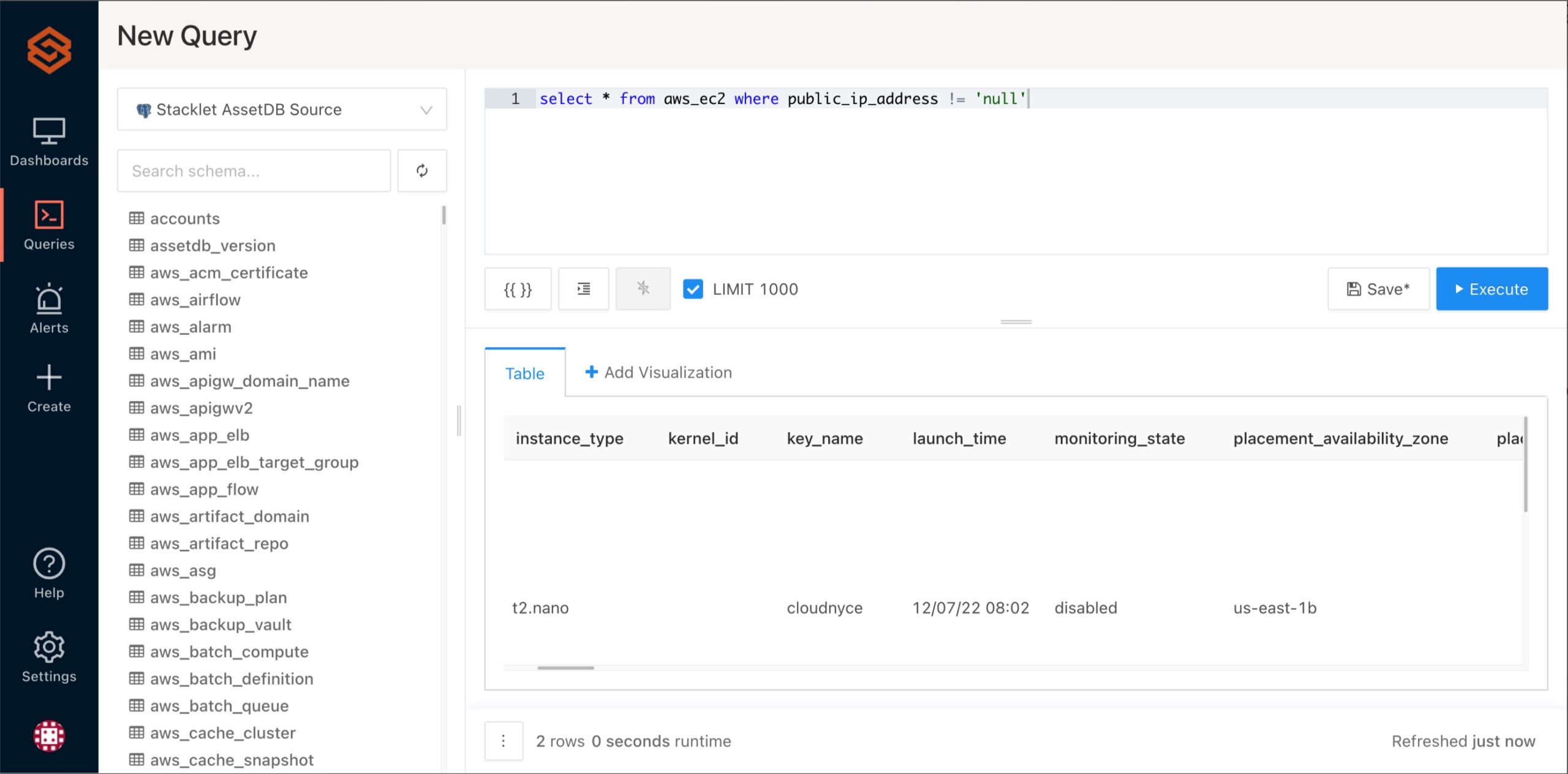
Task: Open the Stacklet AssetDB Source dropdown
Action: coord(281,110)
